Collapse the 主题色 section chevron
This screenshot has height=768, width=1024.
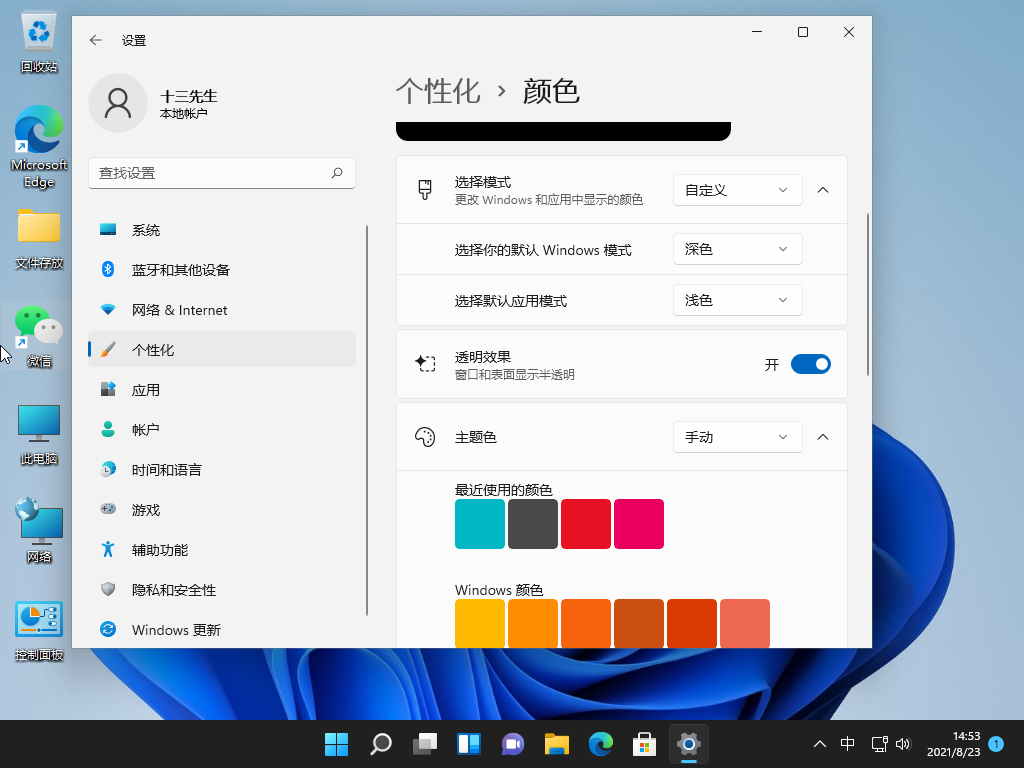point(822,437)
